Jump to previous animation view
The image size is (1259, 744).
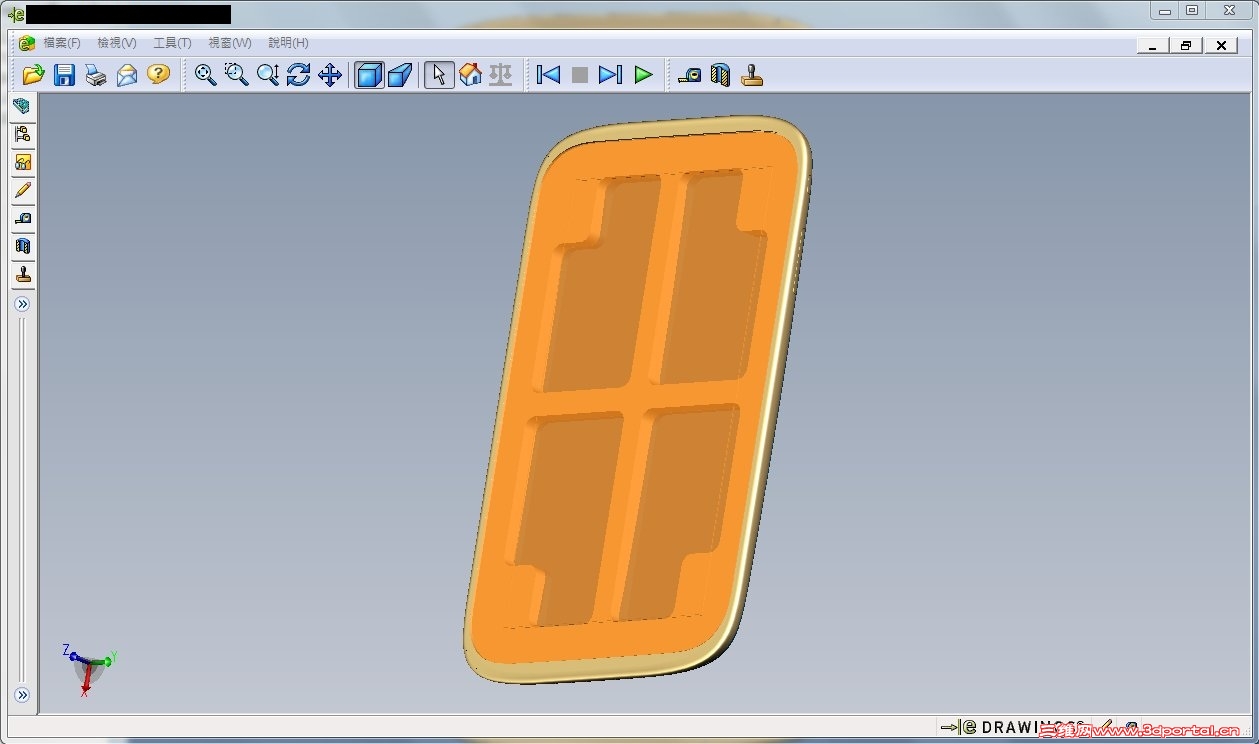pos(548,75)
